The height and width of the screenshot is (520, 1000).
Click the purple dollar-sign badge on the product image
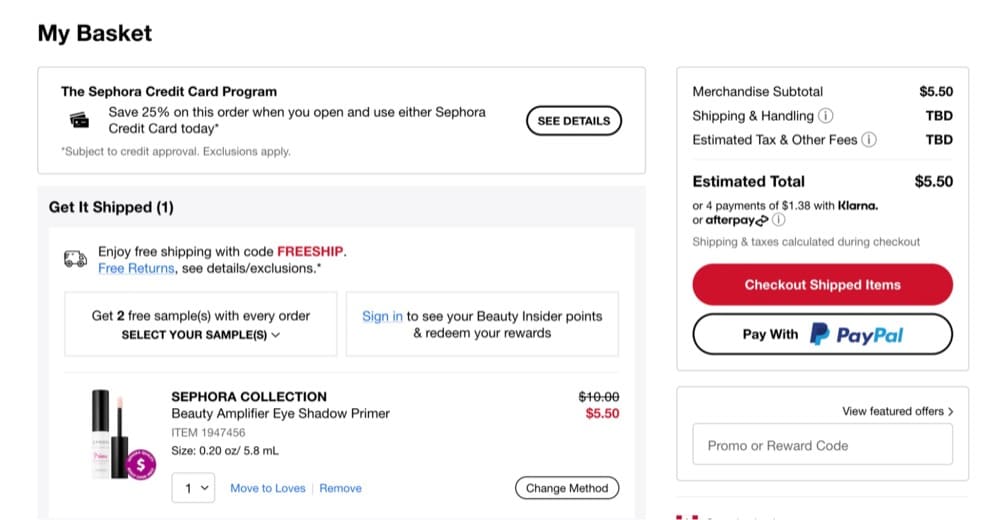click(x=141, y=464)
